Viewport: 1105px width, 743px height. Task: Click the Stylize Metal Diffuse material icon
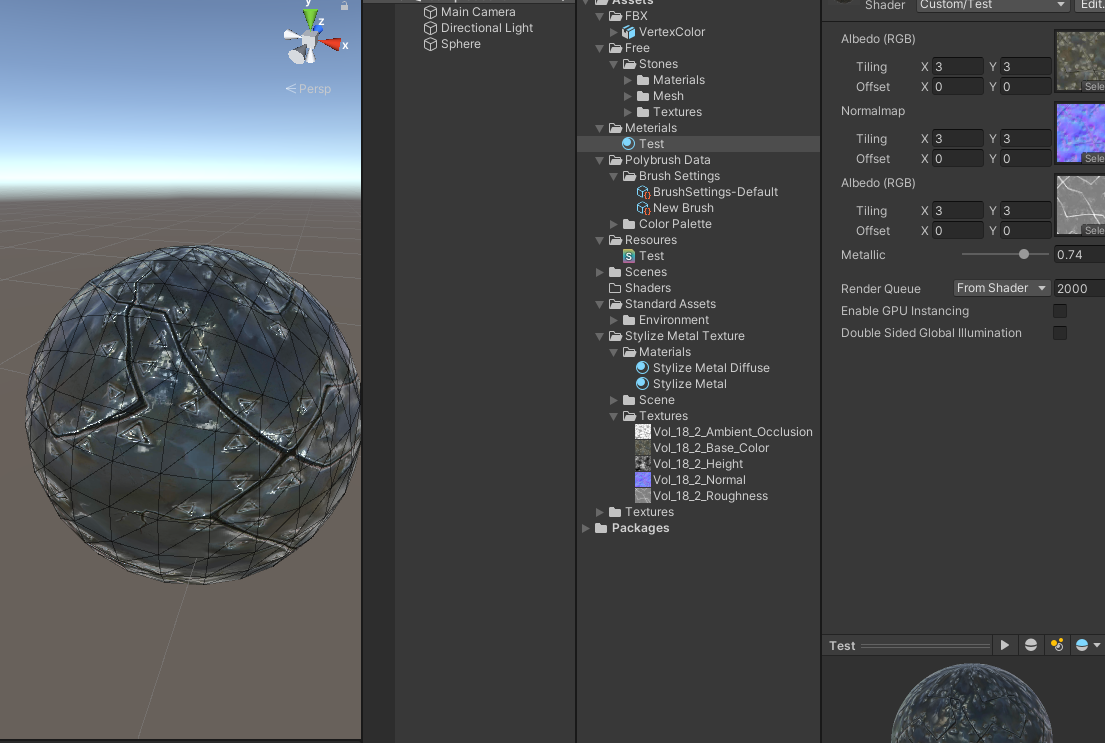[x=643, y=368]
